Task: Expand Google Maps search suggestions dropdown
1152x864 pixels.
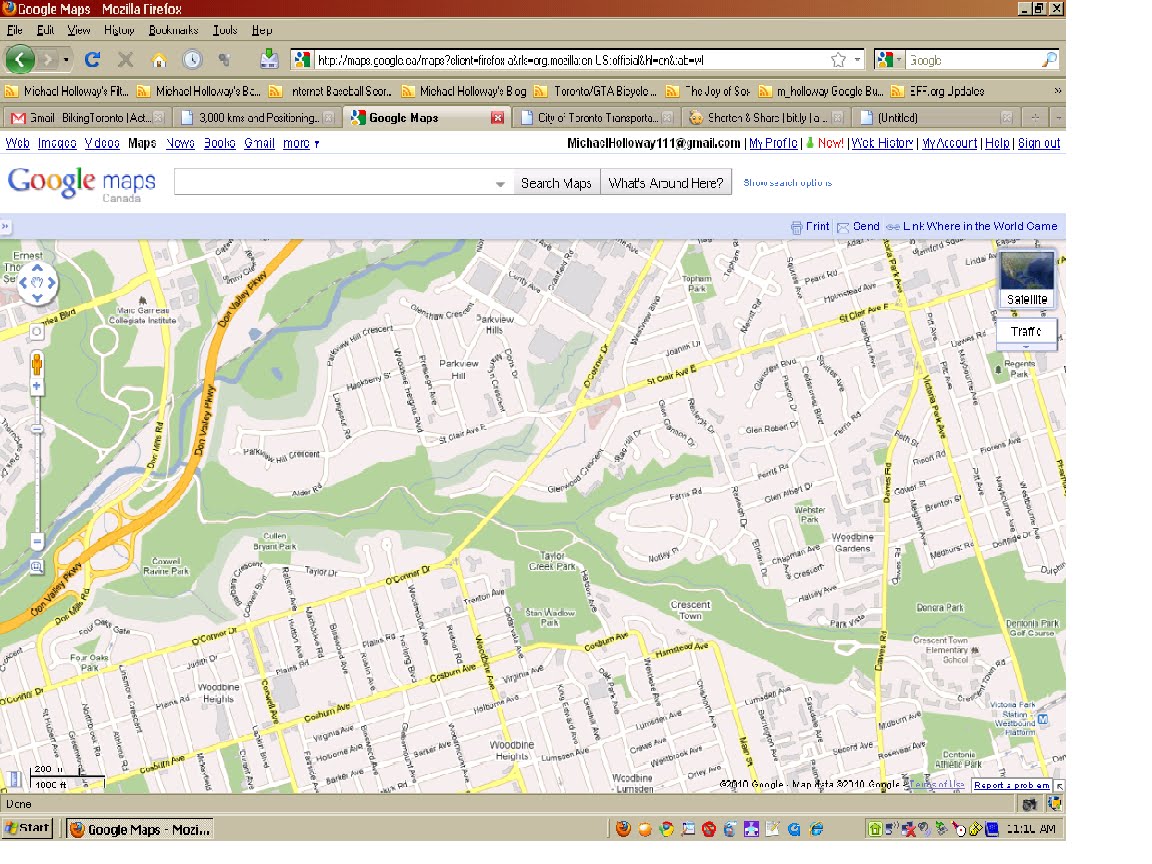Action: pos(500,184)
